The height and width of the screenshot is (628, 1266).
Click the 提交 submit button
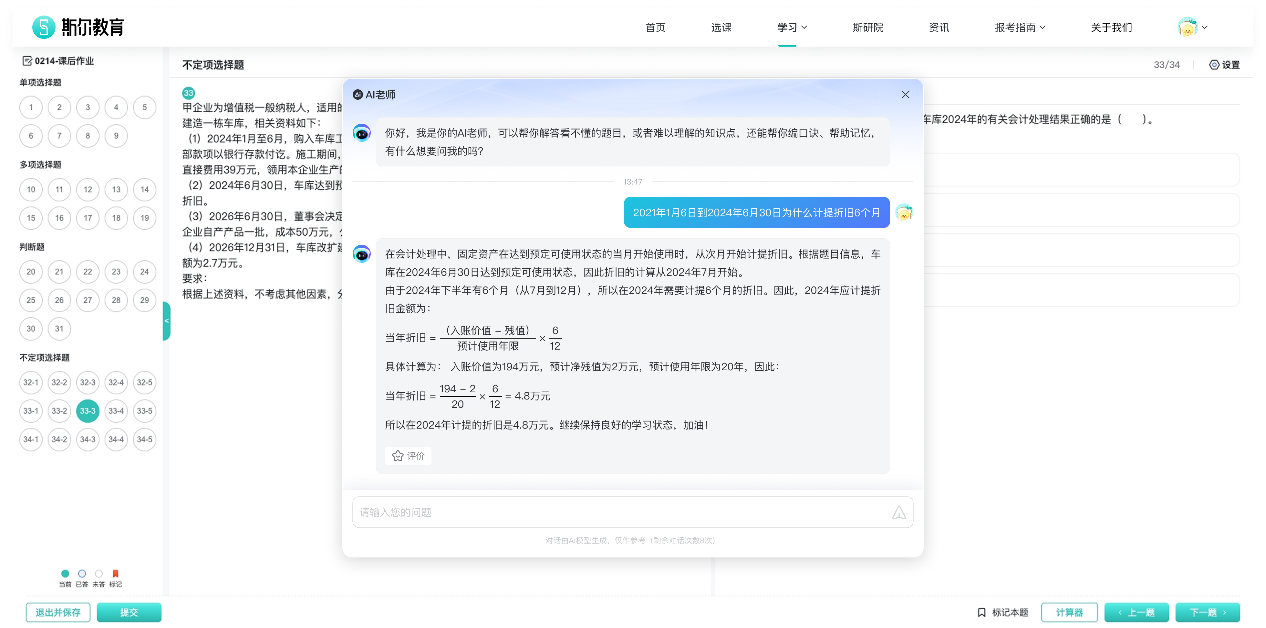coord(128,612)
